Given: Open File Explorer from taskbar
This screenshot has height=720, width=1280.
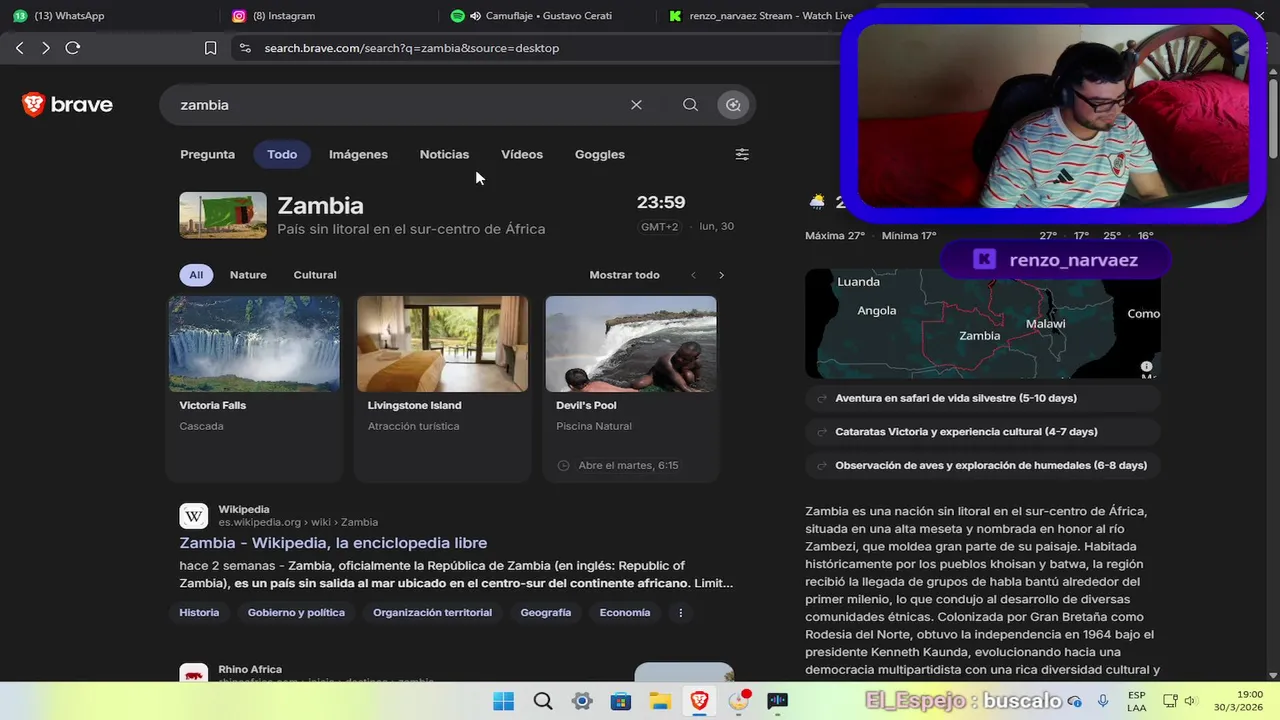Looking at the screenshot, I should click(660, 701).
